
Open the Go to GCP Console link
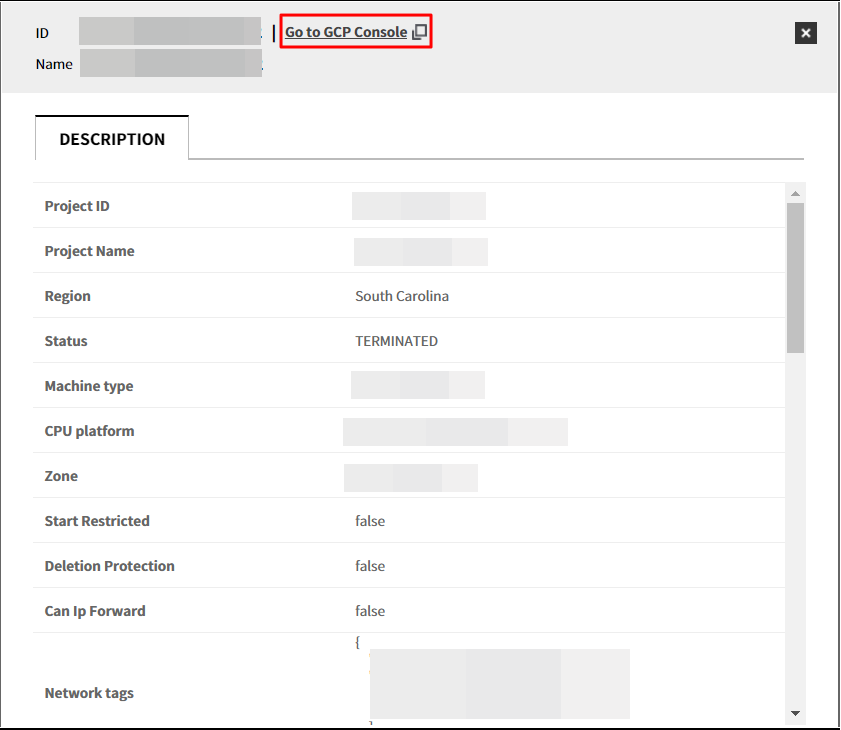tap(346, 32)
